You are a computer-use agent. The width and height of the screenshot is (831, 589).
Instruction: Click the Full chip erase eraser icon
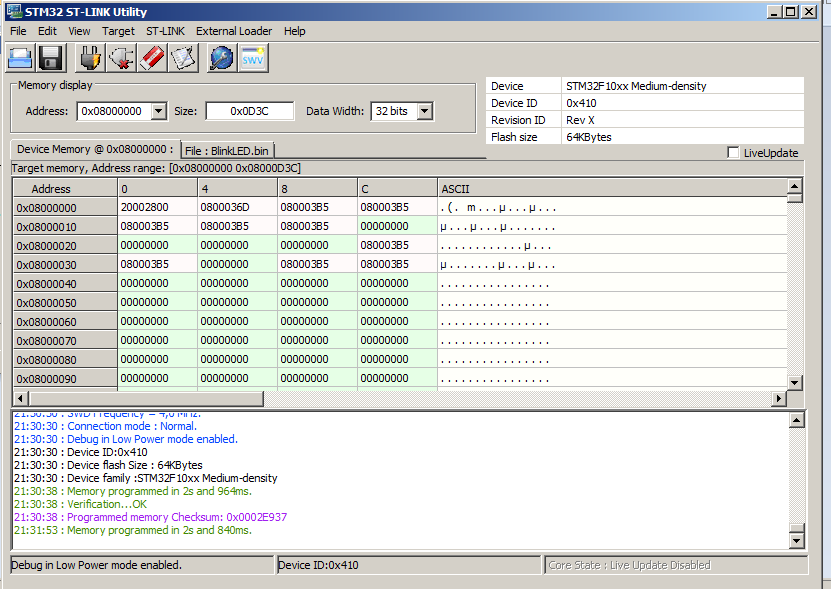point(152,58)
